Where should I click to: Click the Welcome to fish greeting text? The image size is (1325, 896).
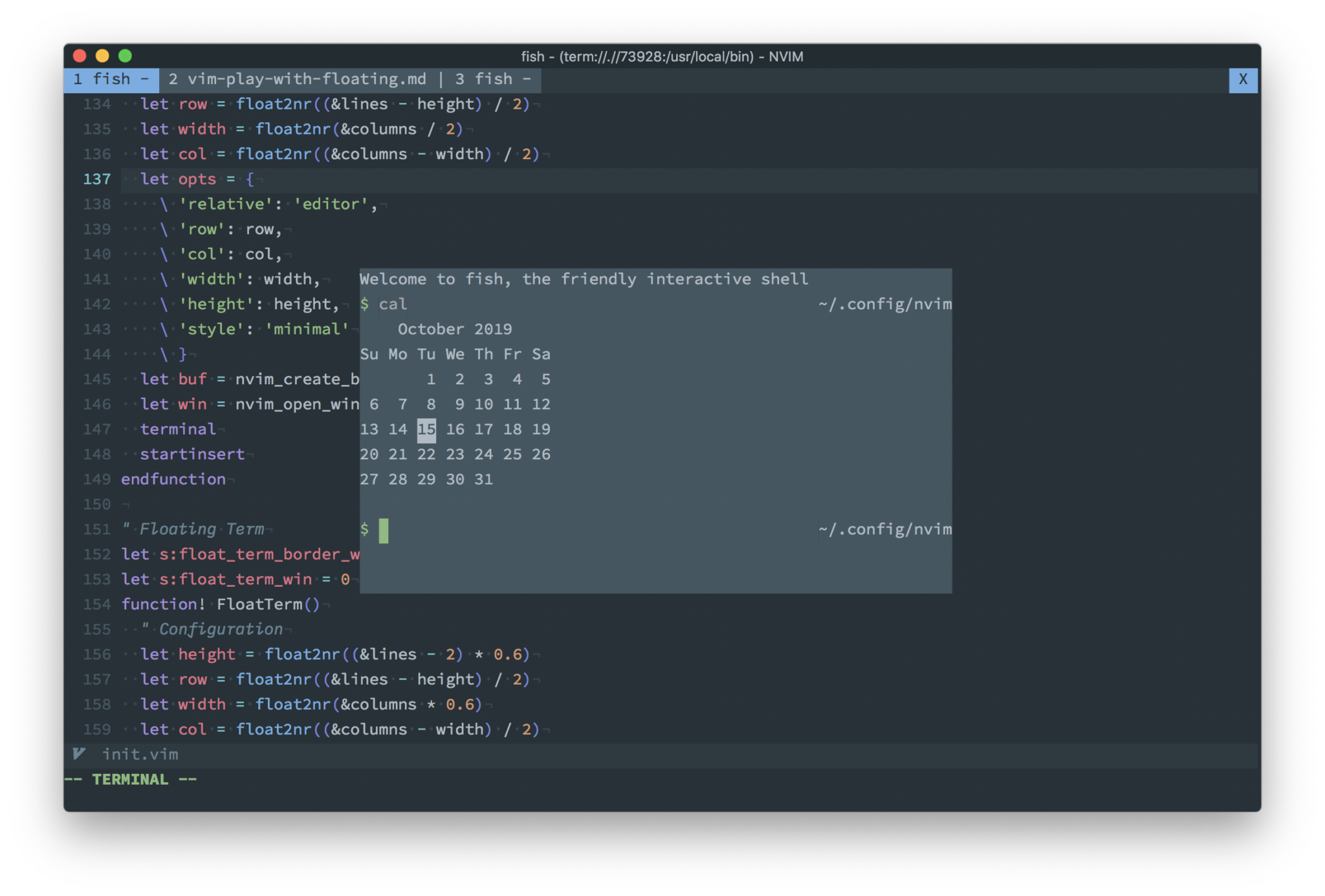582,279
